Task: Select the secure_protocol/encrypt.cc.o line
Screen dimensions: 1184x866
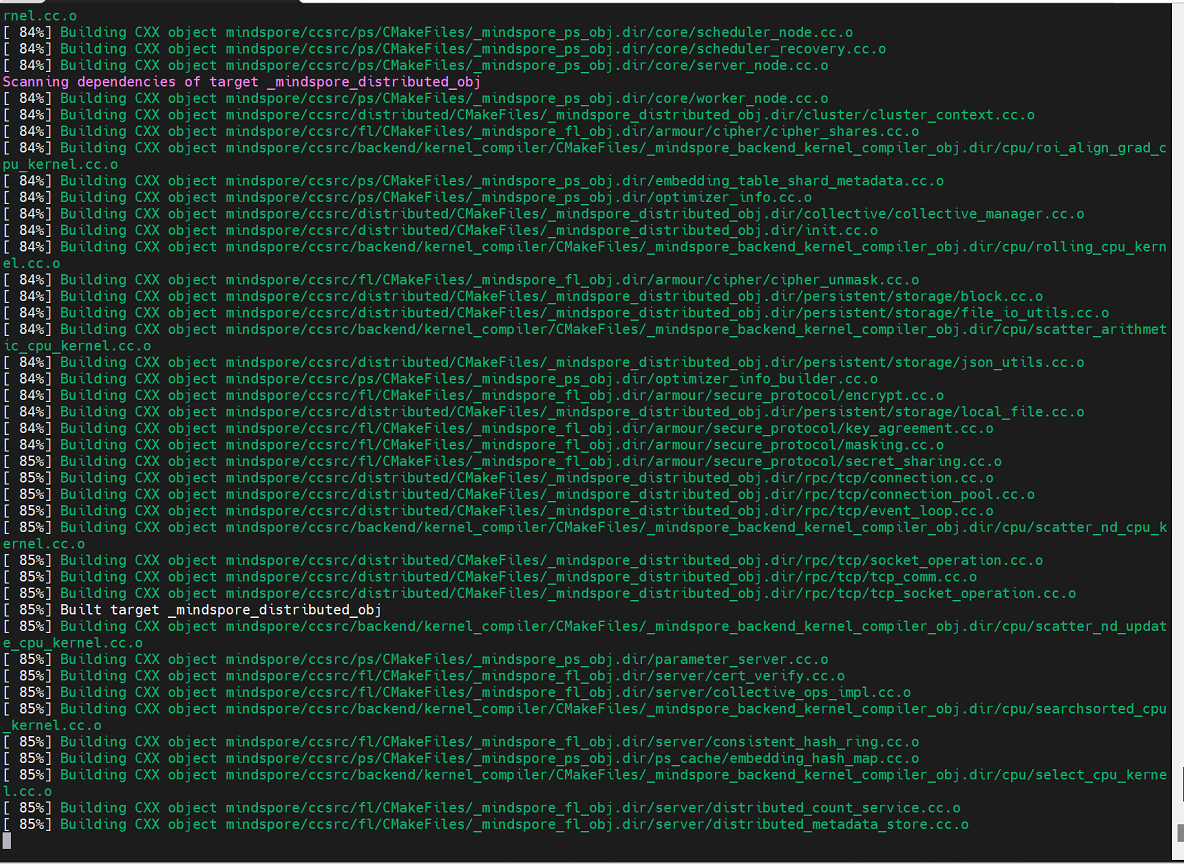Action: [x=473, y=396]
